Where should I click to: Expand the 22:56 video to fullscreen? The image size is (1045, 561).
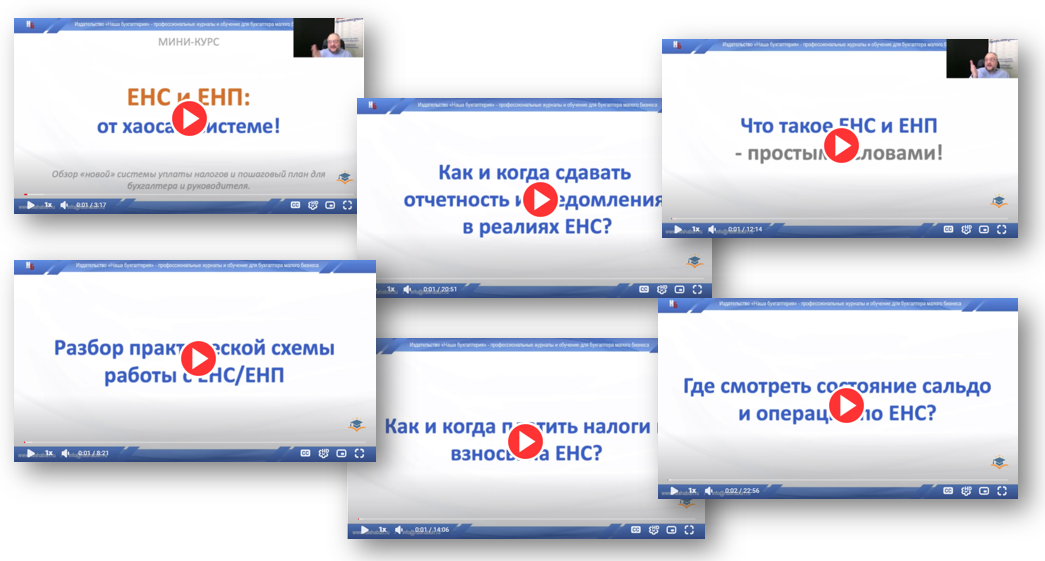pyautogui.click(x=1000, y=491)
